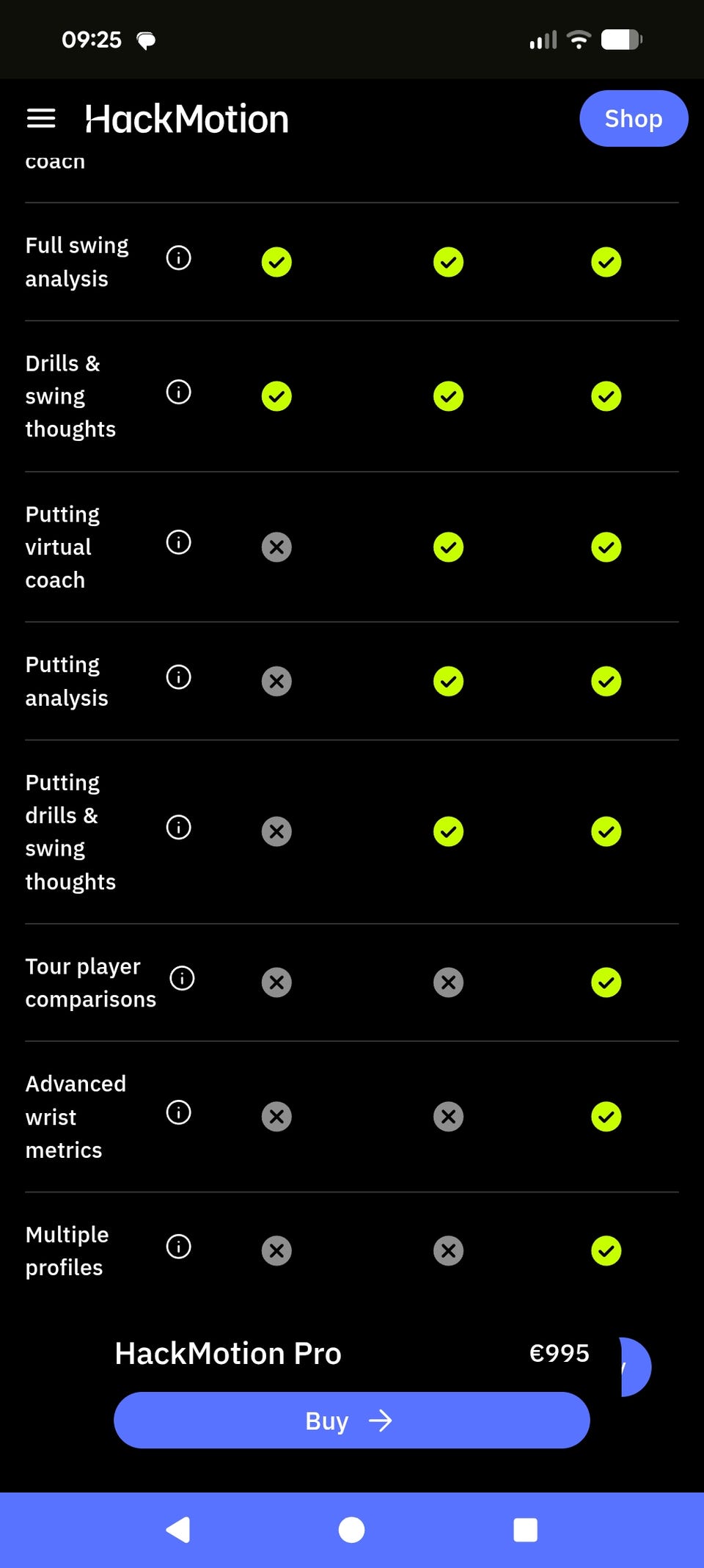Viewport: 704px width, 1568px height.
Task: Tap info icon for Putting drills row
Action: coord(178,827)
